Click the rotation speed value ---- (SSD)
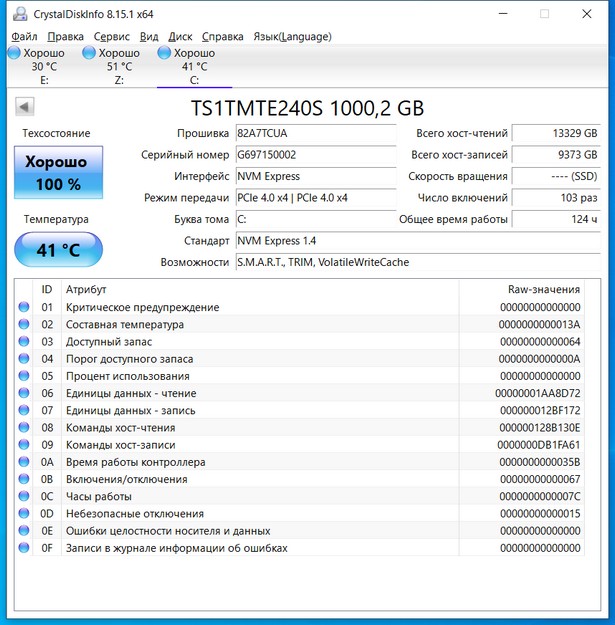 tap(556, 176)
